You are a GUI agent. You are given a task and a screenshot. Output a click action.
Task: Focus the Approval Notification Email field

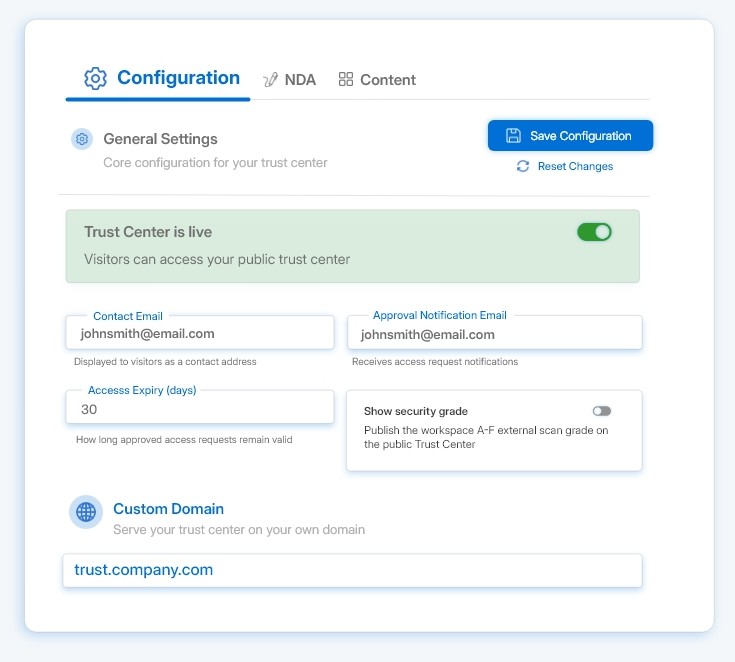pos(495,332)
